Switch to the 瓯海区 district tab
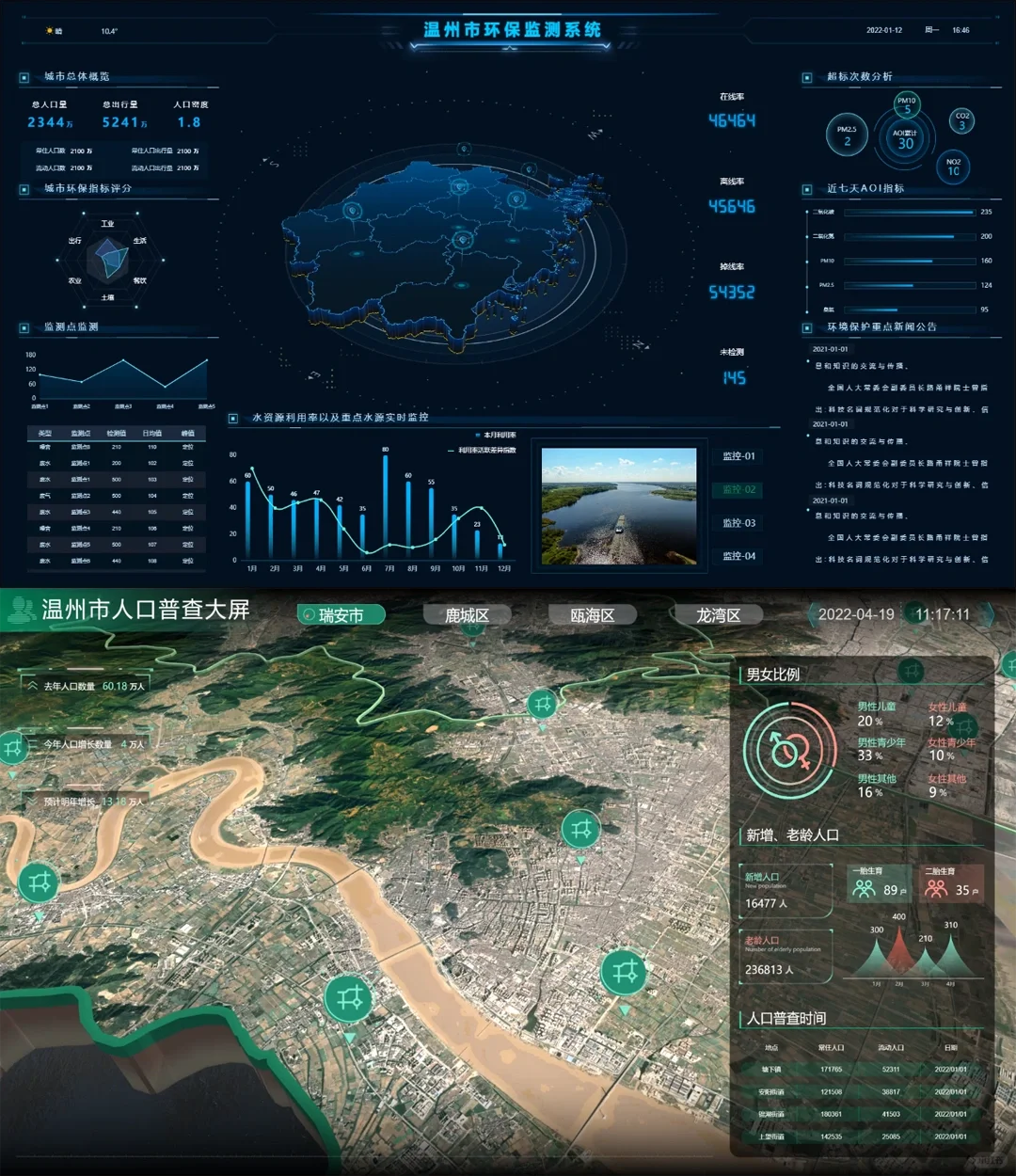1016x1176 pixels. tap(593, 615)
